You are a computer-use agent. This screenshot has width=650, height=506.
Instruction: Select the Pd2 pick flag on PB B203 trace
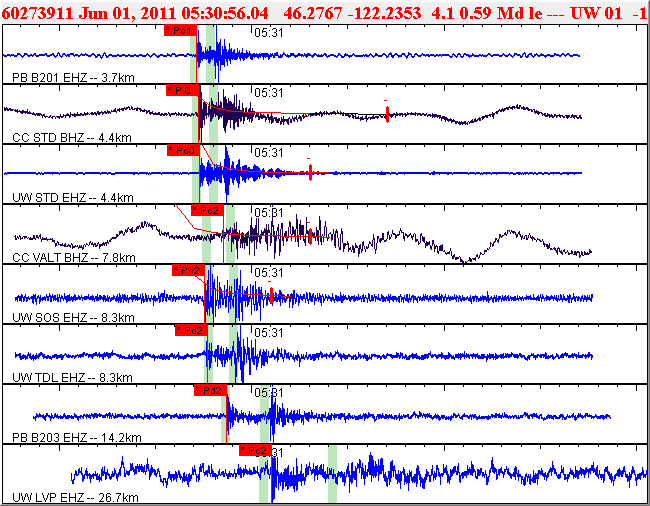tap(210, 390)
